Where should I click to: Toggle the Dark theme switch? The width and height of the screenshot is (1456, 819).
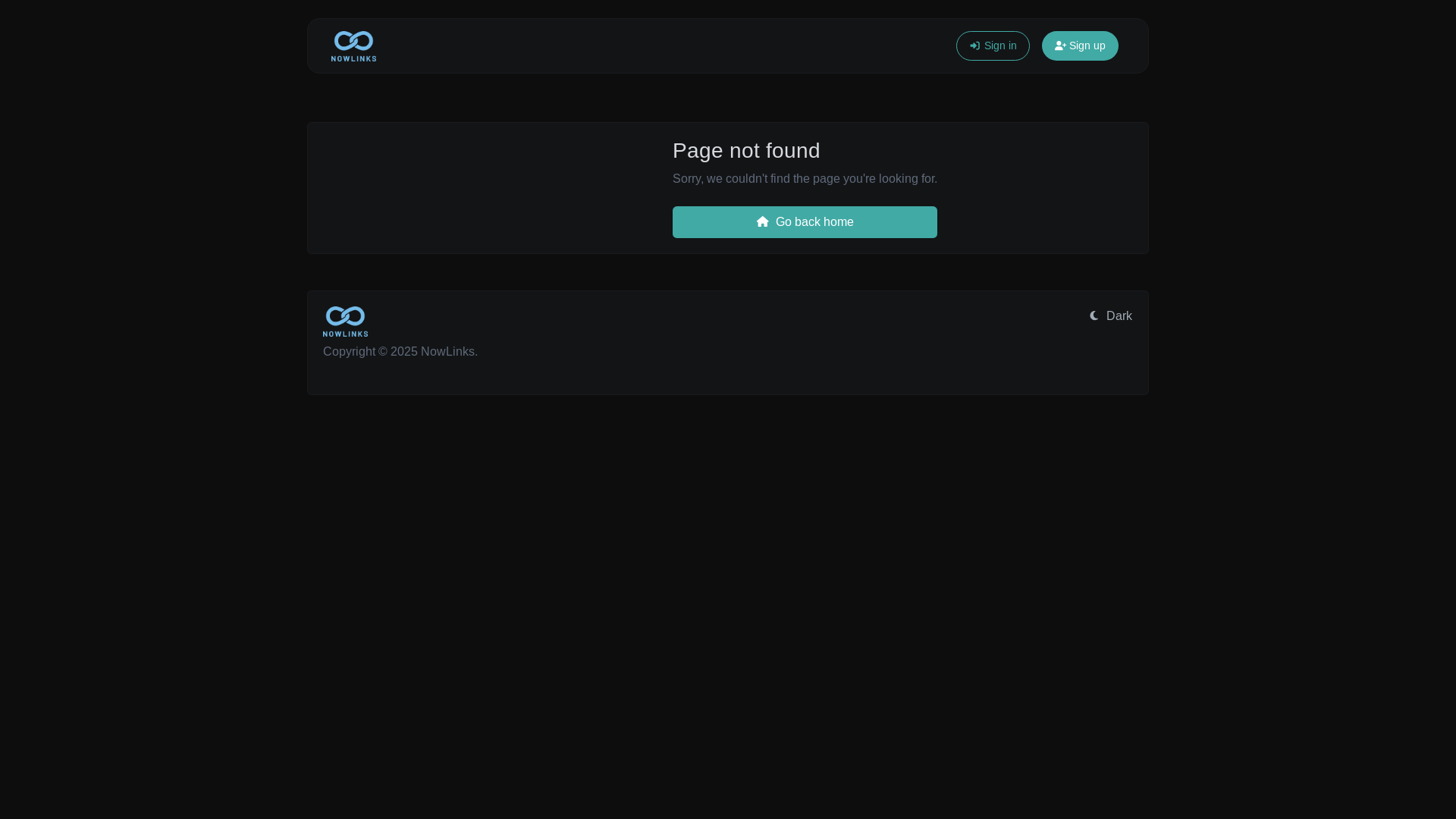[1111, 316]
